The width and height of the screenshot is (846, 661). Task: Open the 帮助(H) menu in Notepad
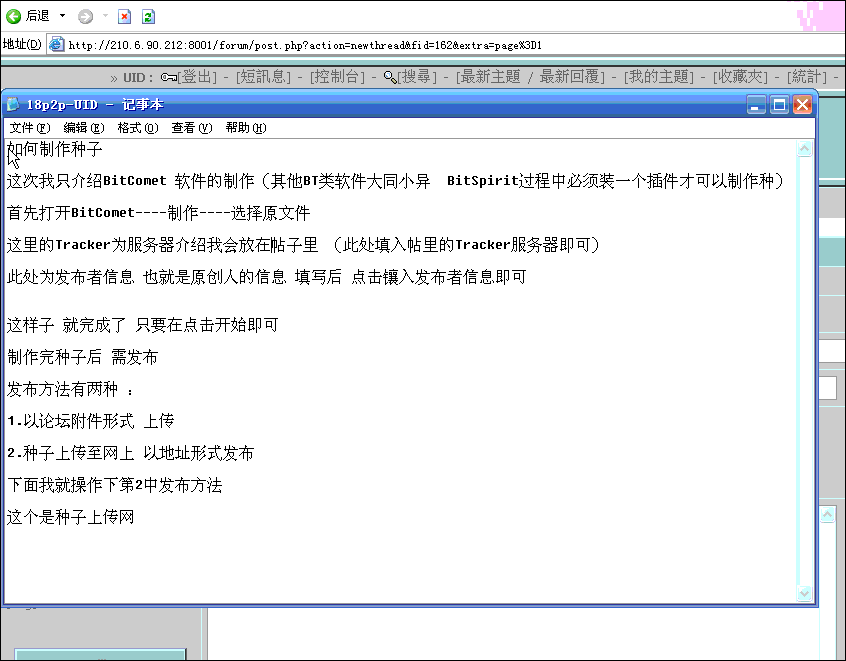245,128
